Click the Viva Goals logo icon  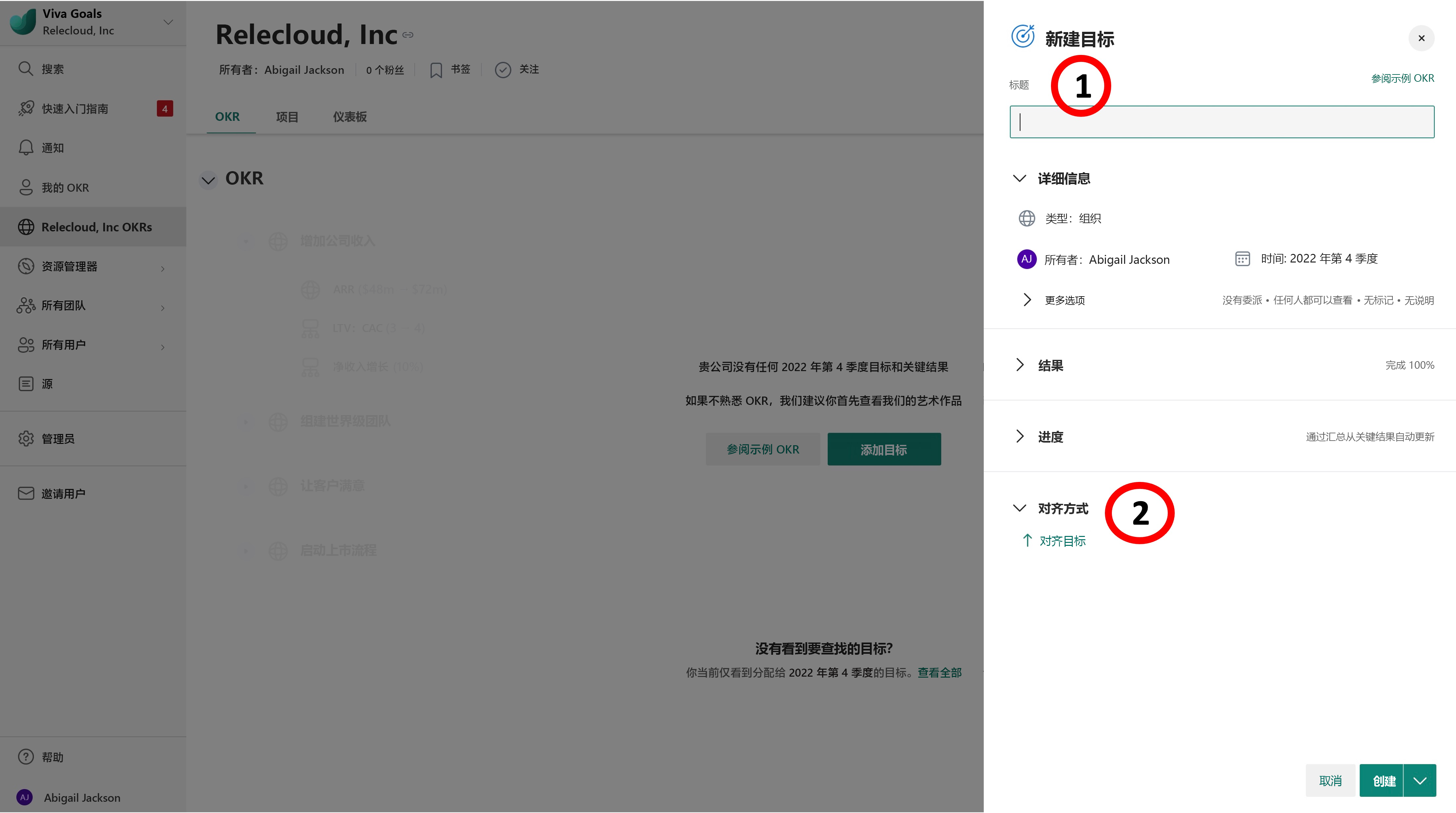(23, 22)
